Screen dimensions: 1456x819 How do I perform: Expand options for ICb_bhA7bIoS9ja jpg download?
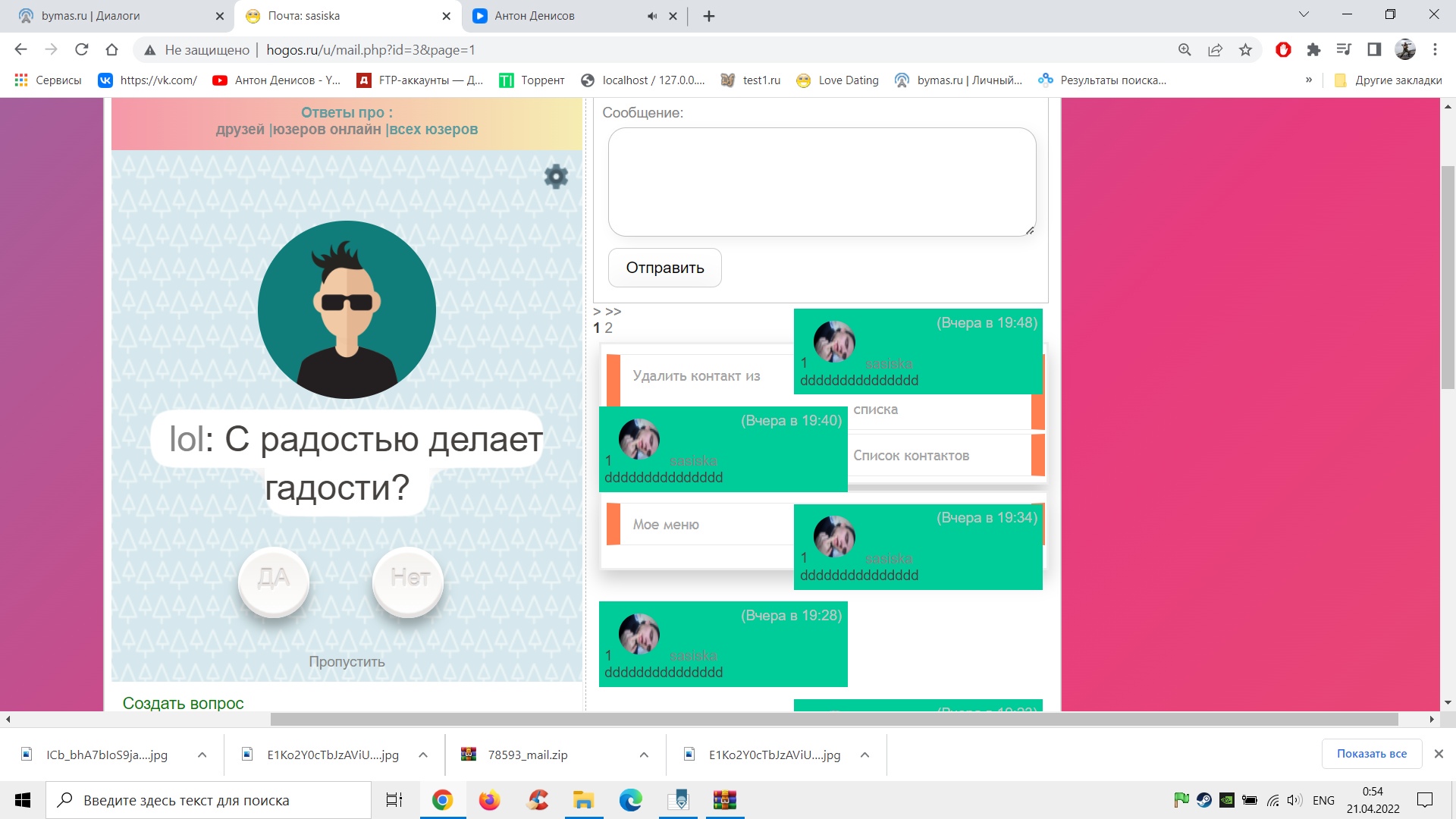(x=202, y=755)
